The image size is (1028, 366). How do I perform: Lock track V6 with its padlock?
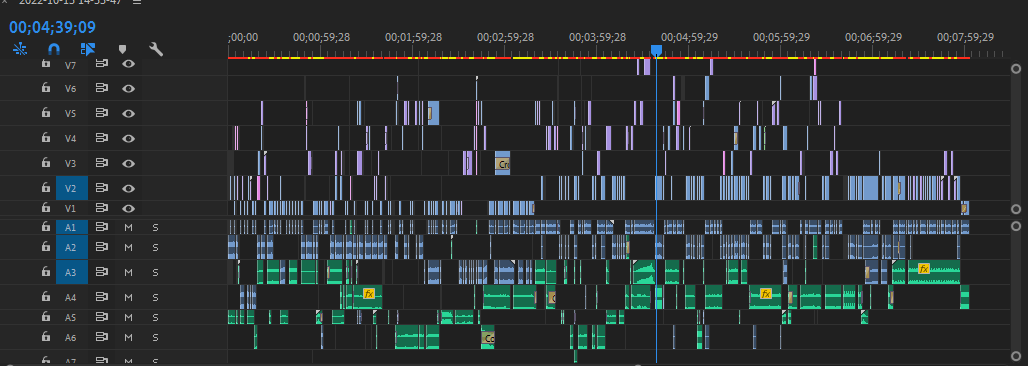coord(46,87)
